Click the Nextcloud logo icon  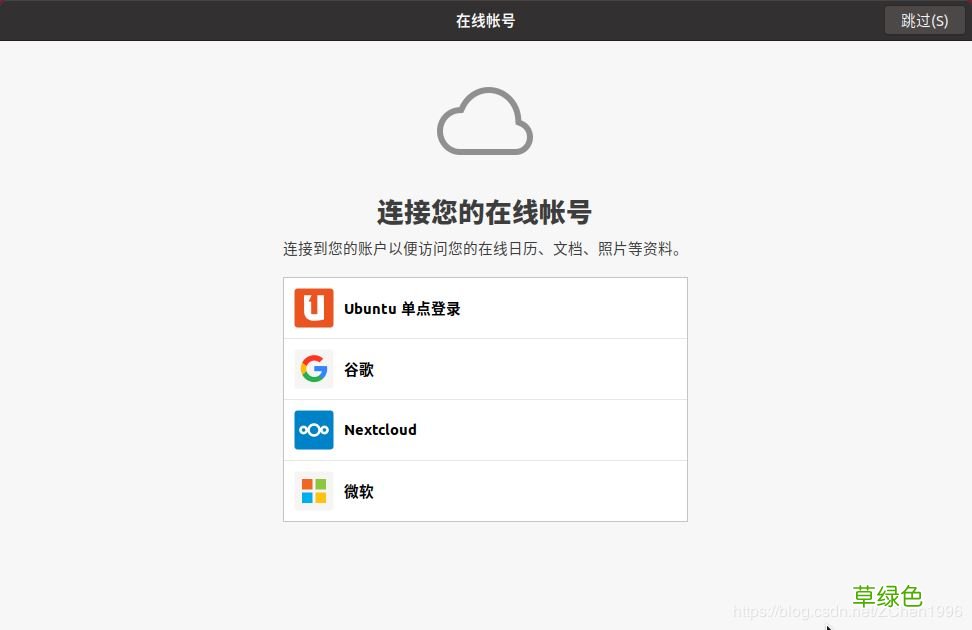click(x=313, y=429)
